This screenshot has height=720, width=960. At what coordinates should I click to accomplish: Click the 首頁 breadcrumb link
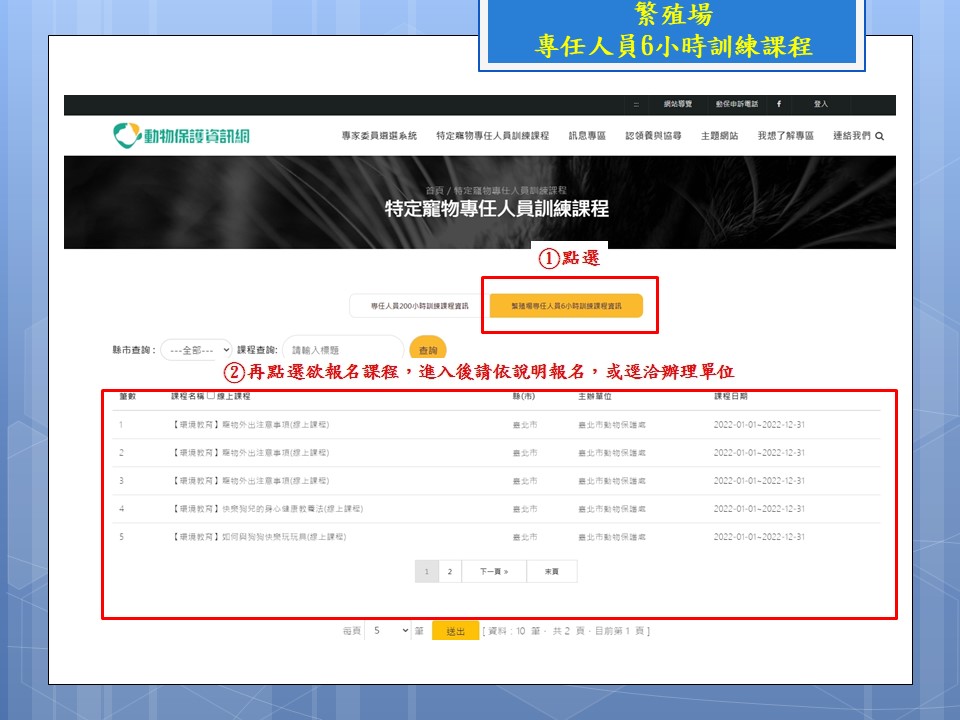pyautogui.click(x=434, y=190)
